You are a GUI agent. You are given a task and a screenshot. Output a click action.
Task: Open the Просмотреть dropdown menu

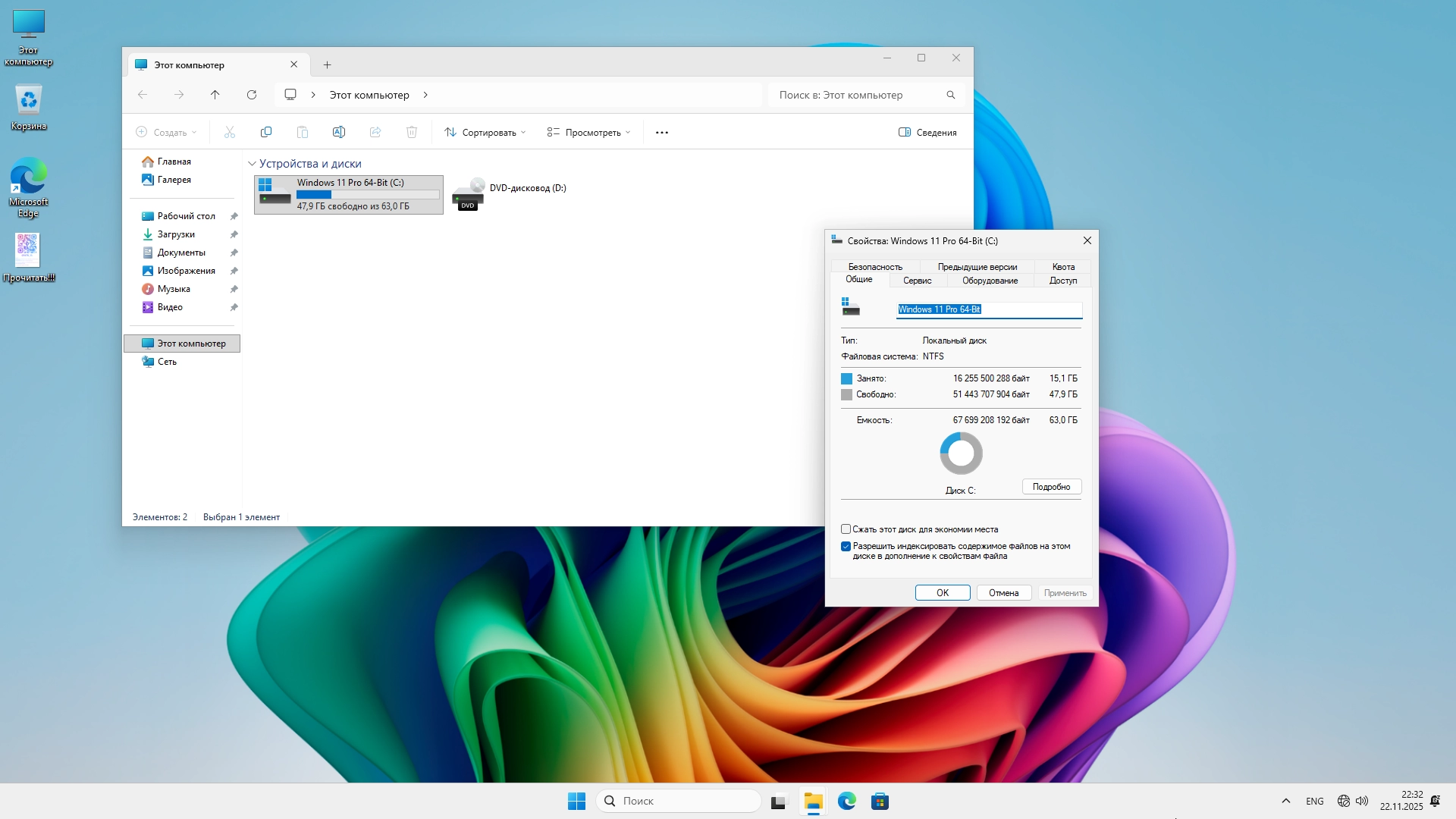pos(589,132)
